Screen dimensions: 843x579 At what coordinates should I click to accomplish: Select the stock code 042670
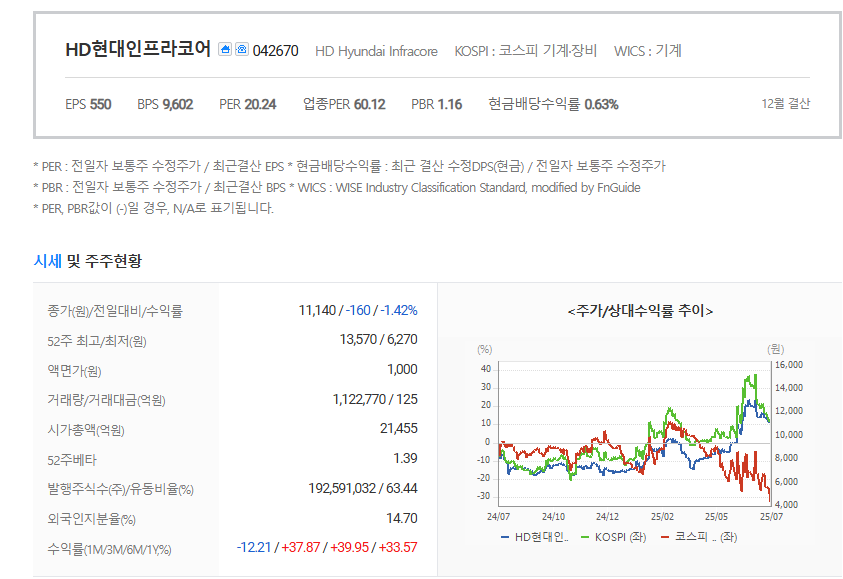coord(275,51)
